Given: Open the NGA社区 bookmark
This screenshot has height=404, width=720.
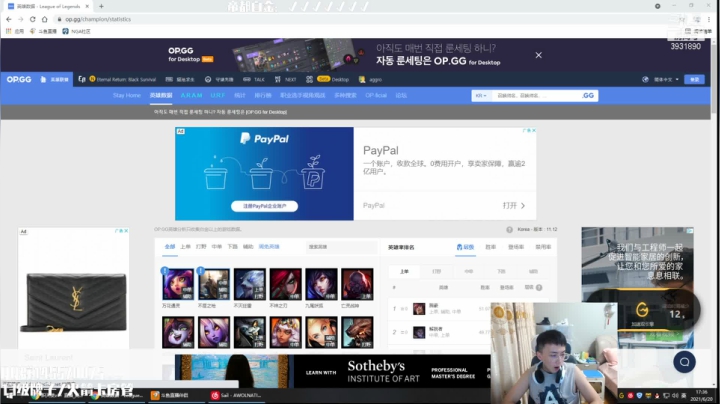Looking at the screenshot, I should tap(76, 31).
